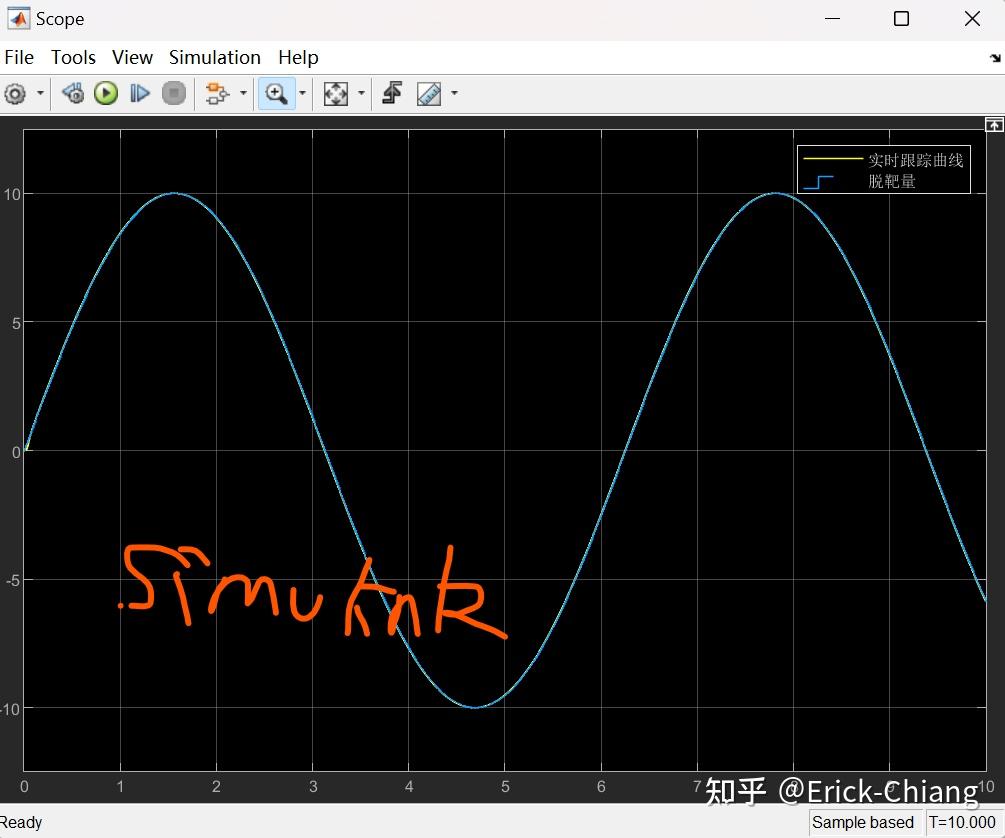
Task: Open the Triggers panel icon
Action: pos(391,93)
